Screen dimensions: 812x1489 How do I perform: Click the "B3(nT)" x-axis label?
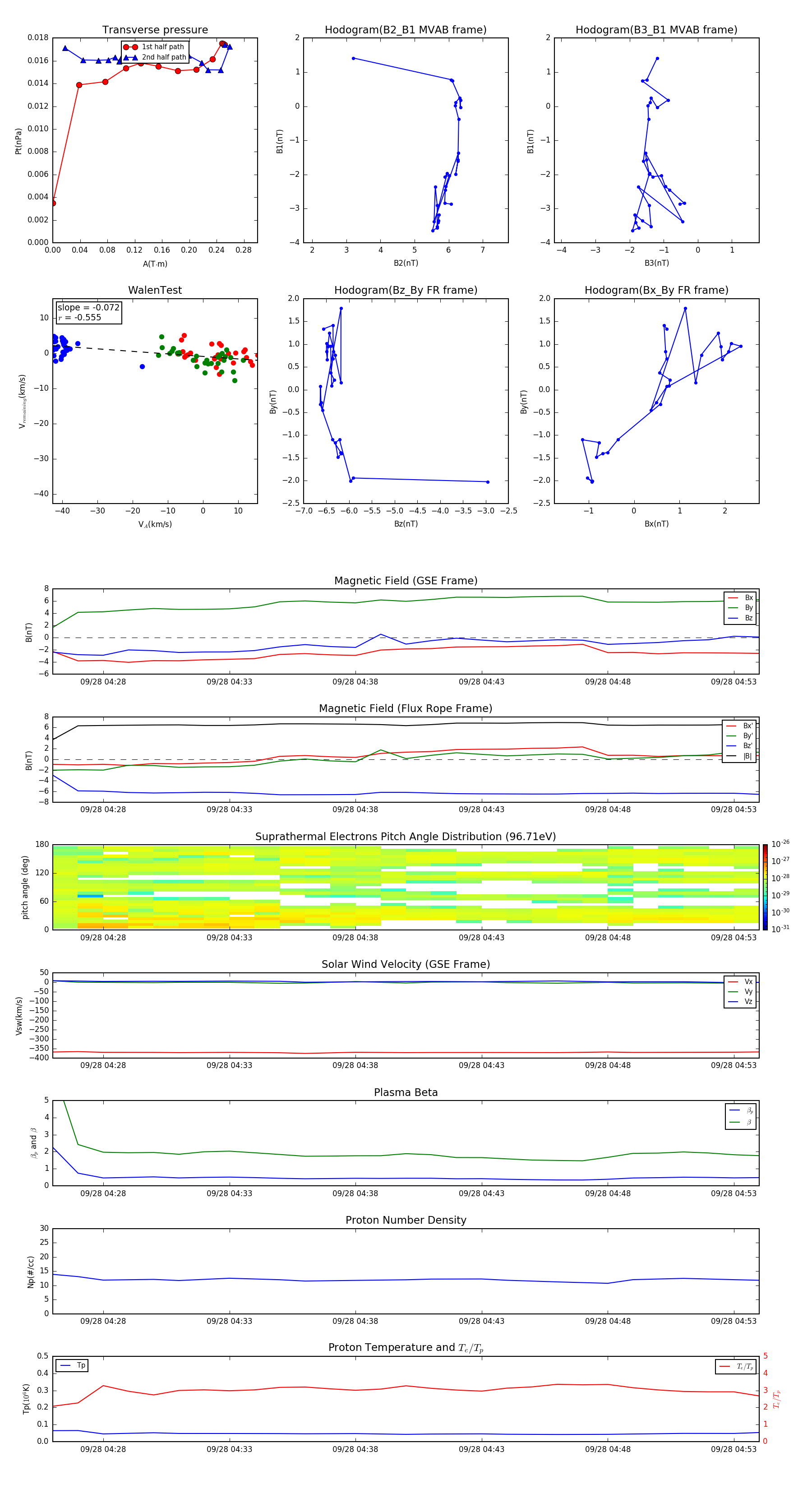[x=656, y=263]
